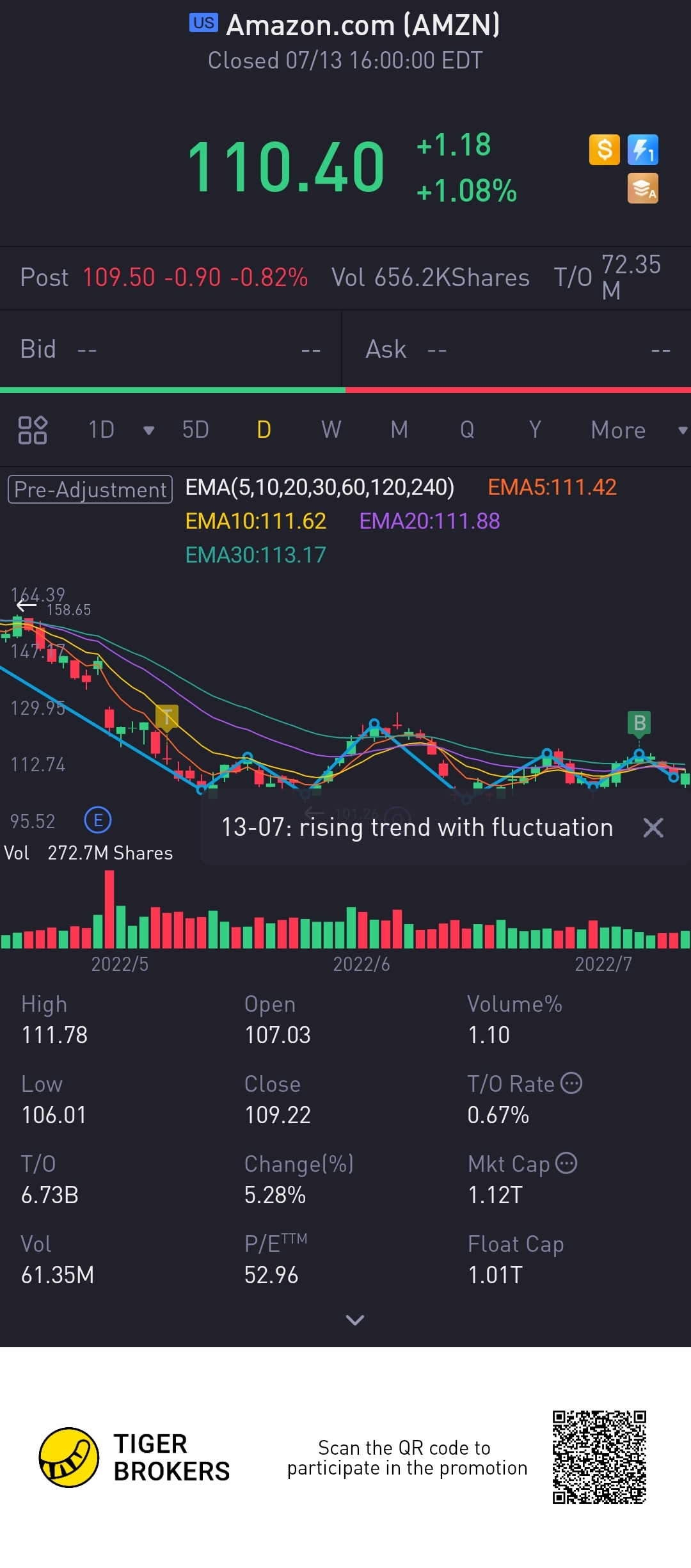Select the Q quarterly chart tab

click(x=467, y=430)
